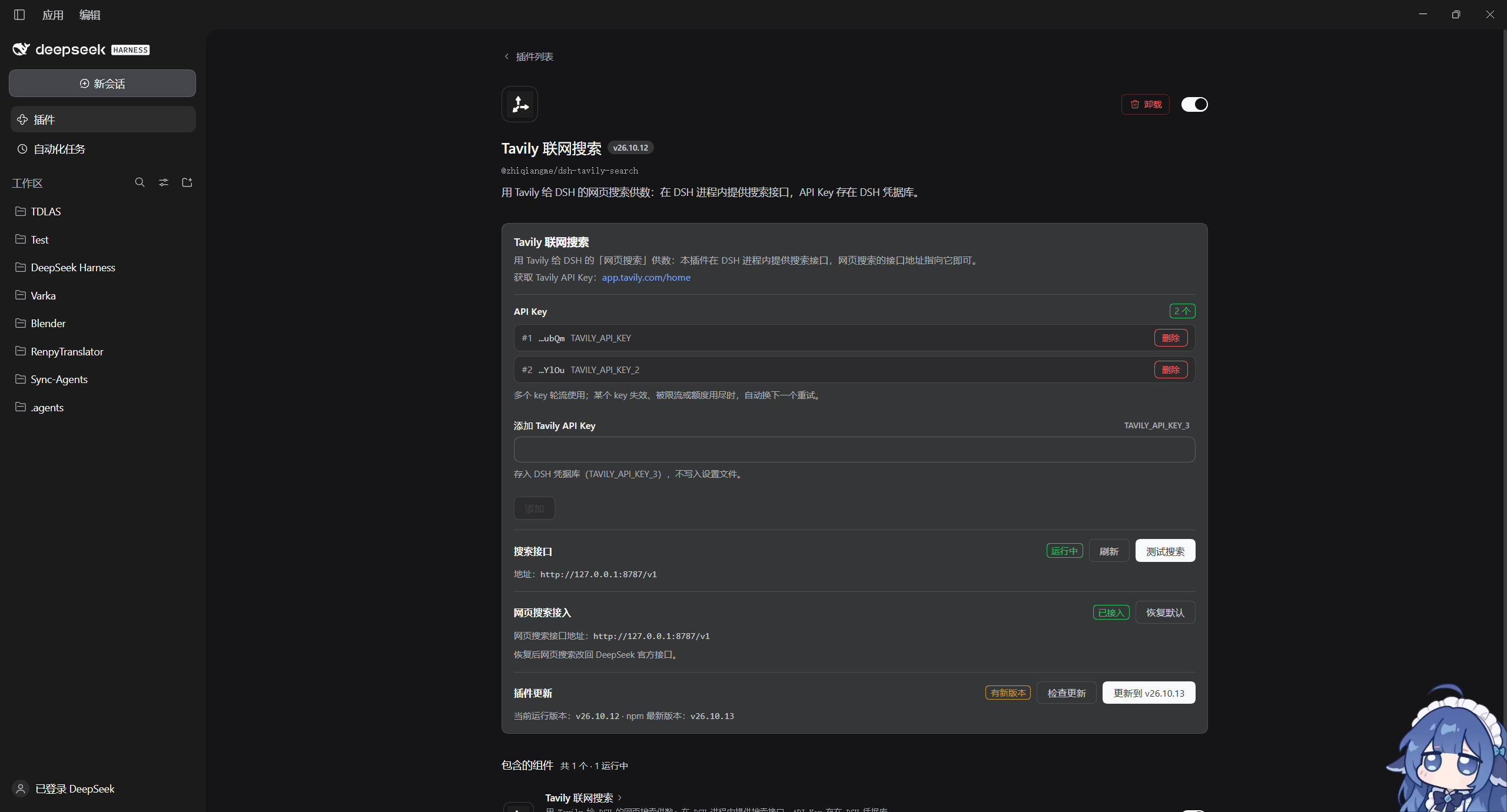Viewport: 1507px width, 812px height.
Task: Click the 有新版本 badge
Action: point(1008,693)
